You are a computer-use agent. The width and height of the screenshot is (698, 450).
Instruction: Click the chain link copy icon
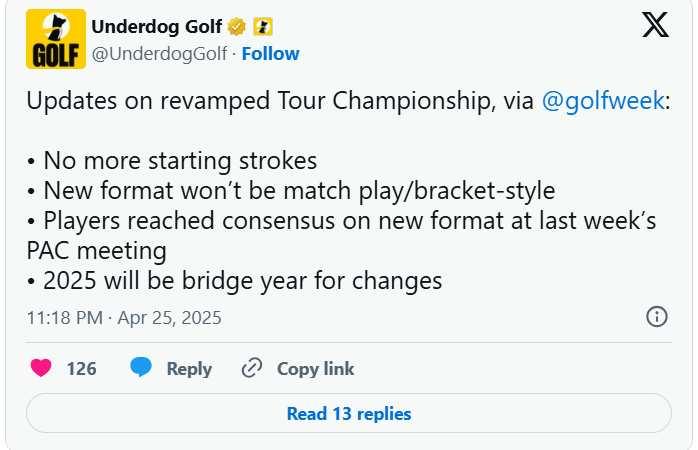click(252, 368)
